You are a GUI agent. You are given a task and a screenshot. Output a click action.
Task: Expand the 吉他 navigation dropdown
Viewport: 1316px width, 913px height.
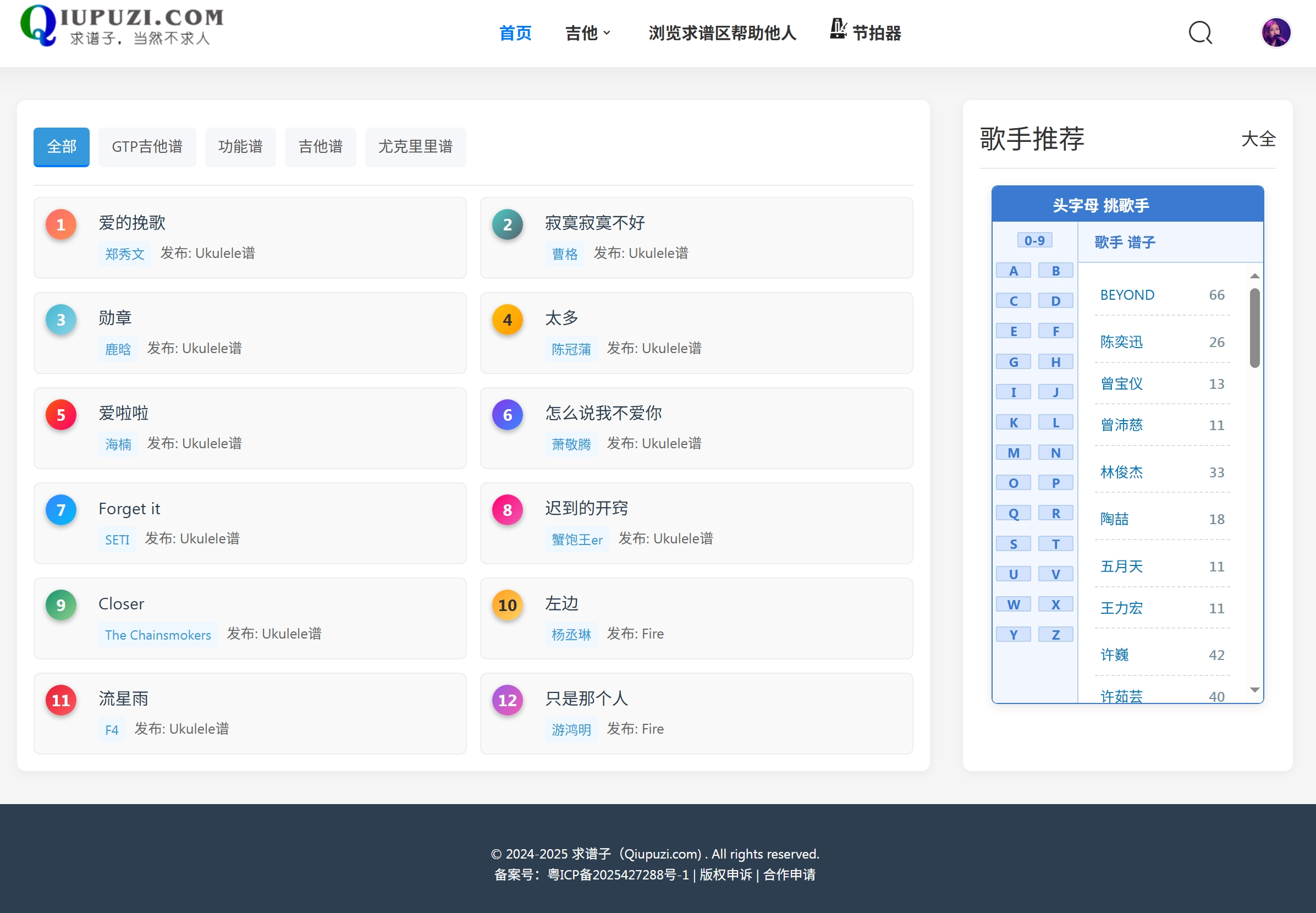pos(587,33)
